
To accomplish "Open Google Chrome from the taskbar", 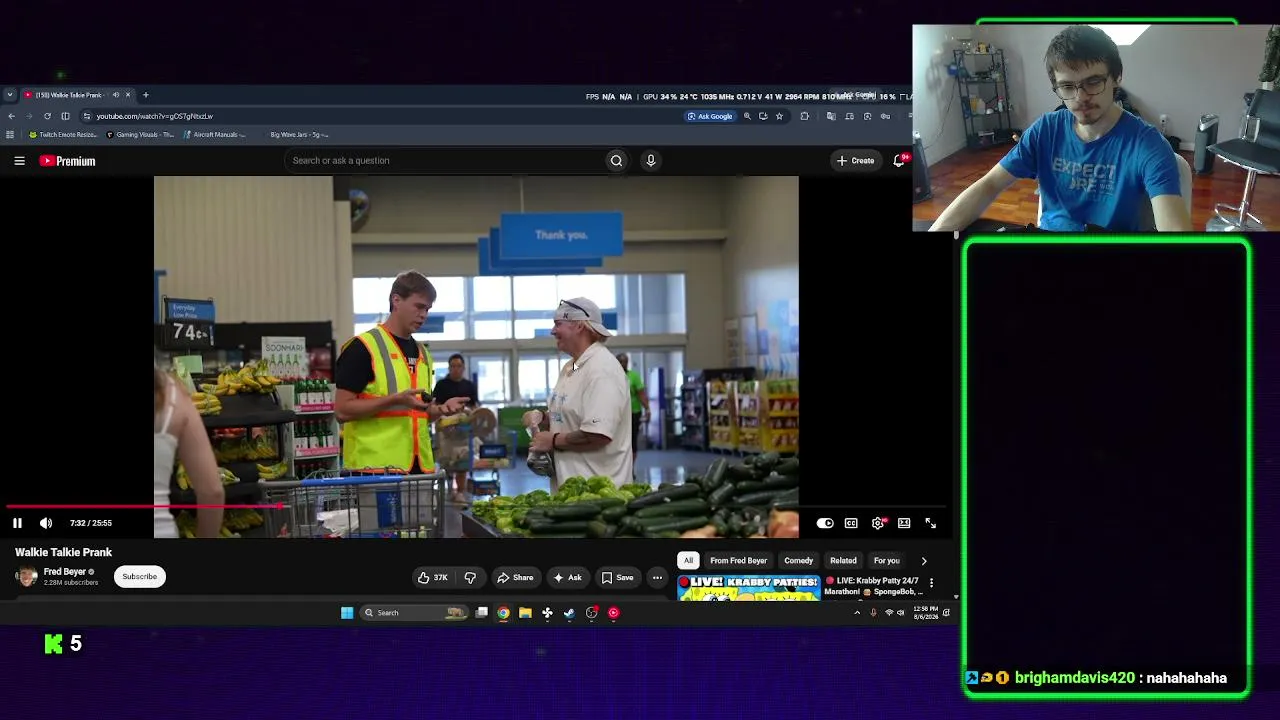I will tap(503, 613).
